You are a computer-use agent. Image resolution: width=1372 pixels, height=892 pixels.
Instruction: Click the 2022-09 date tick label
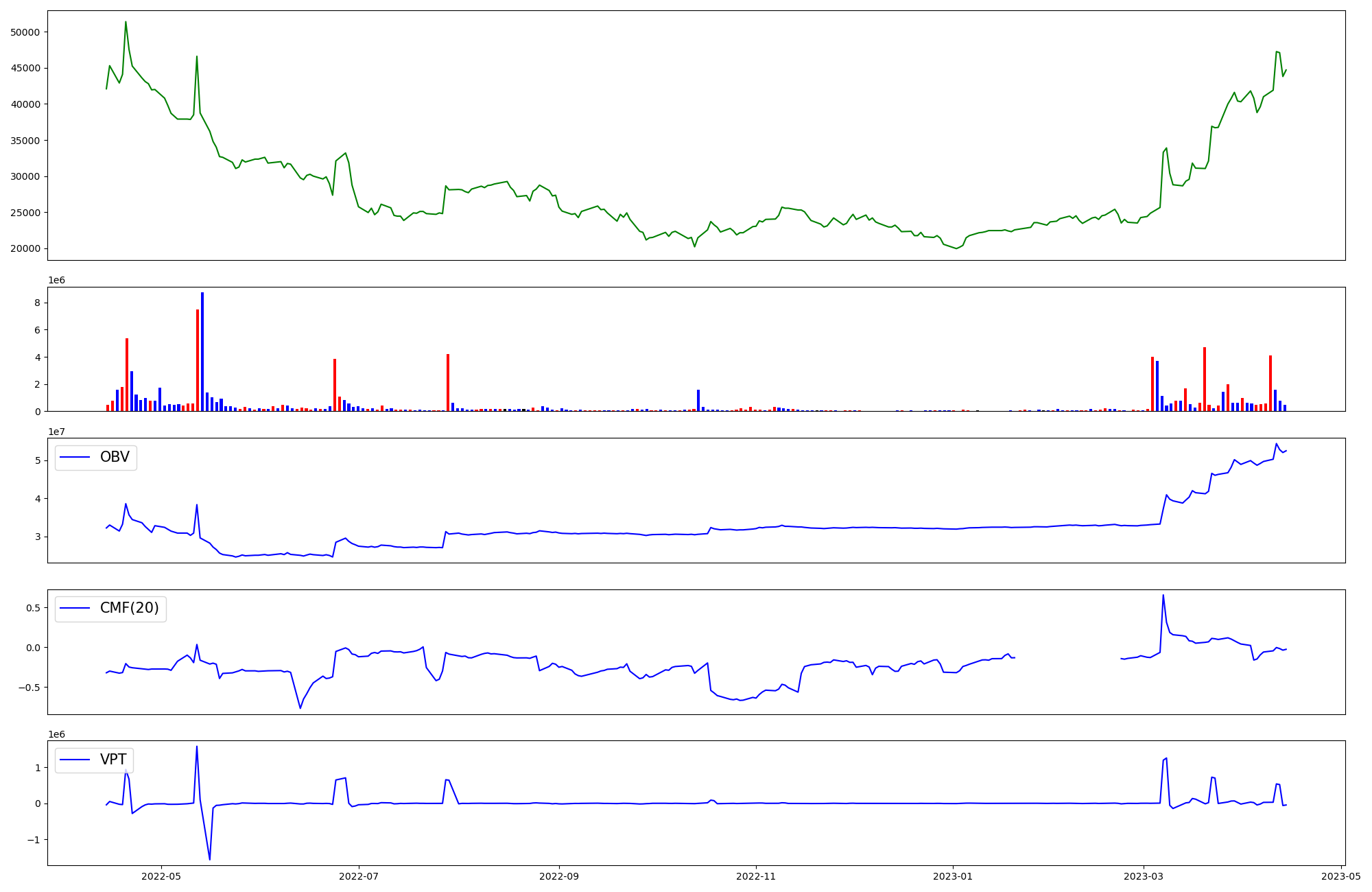coord(559,876)
